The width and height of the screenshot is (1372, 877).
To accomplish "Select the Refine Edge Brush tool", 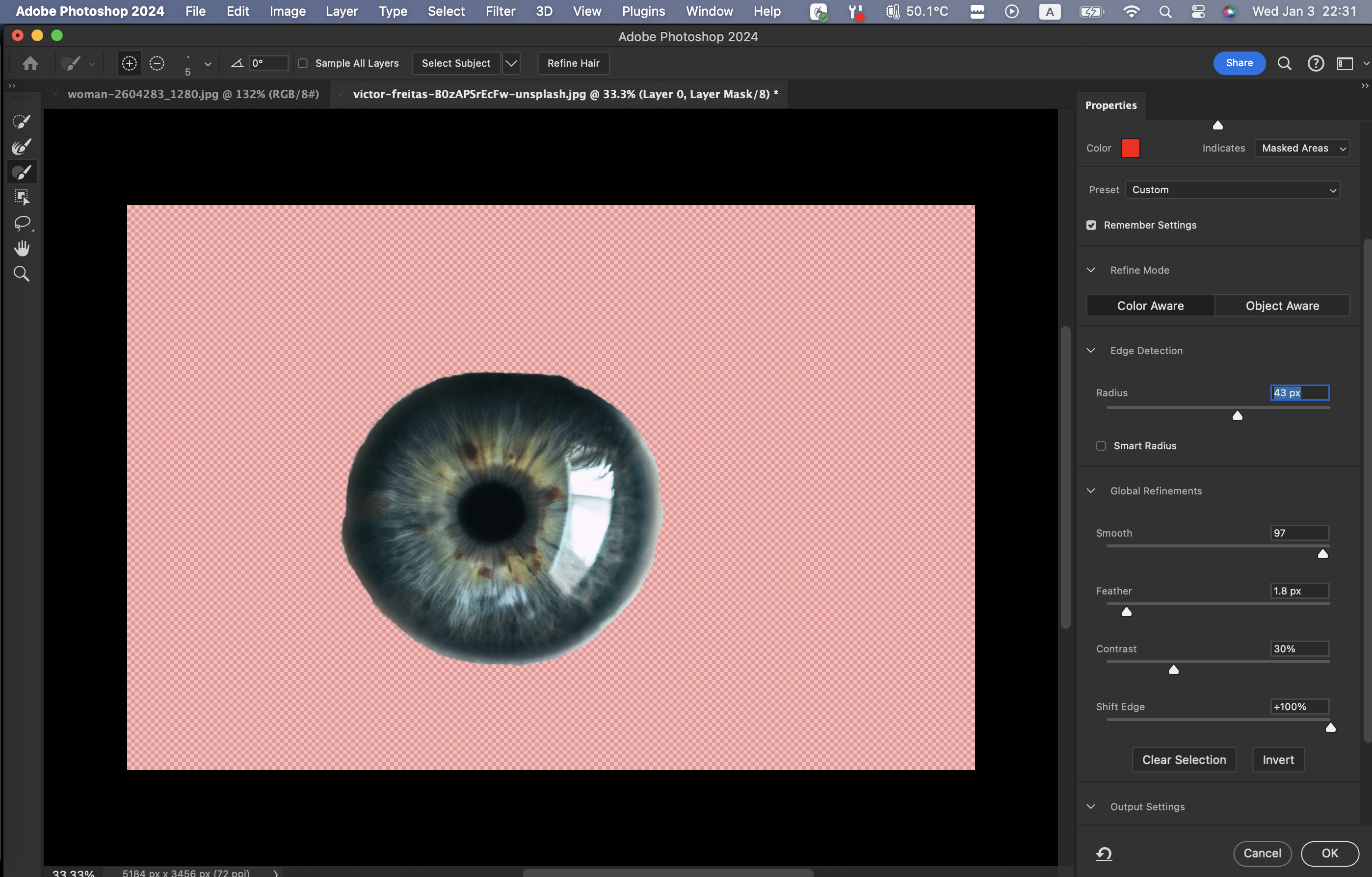I will click(x=21, y=147).
